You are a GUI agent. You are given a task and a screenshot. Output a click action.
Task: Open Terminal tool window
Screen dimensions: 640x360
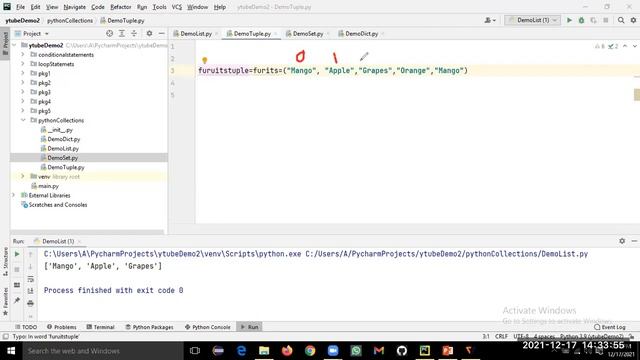[x=100, y=327]
